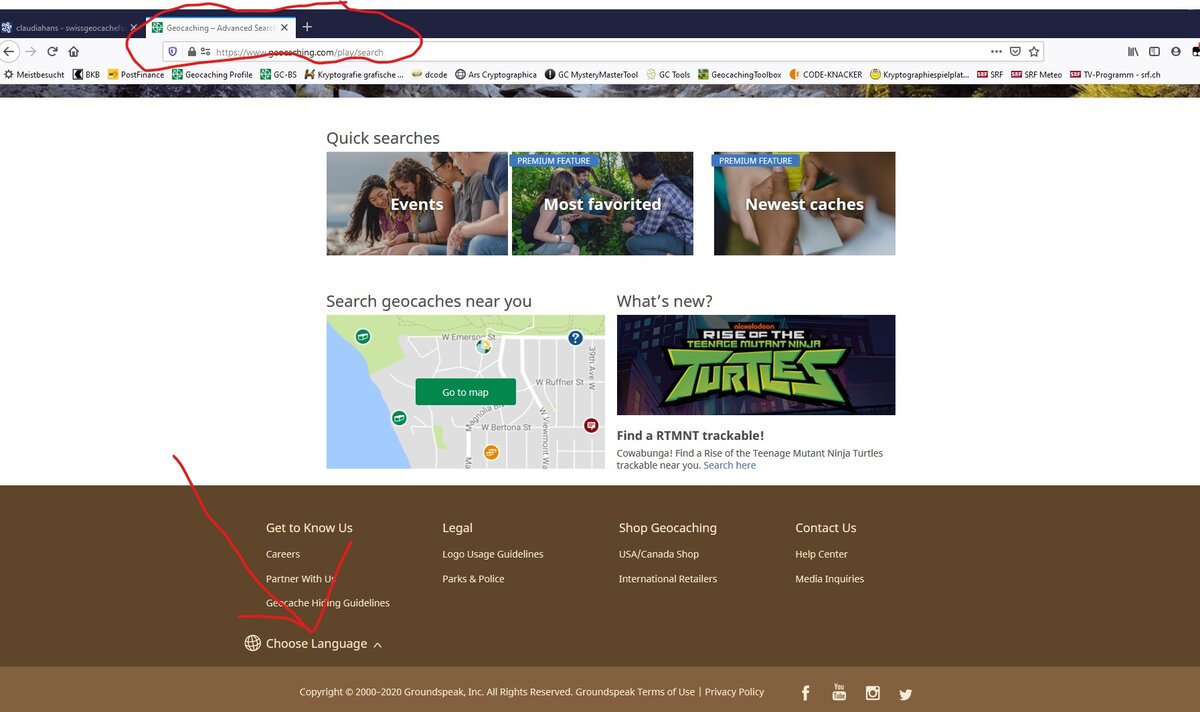Open the Firefox library icon

(1133, 51)
